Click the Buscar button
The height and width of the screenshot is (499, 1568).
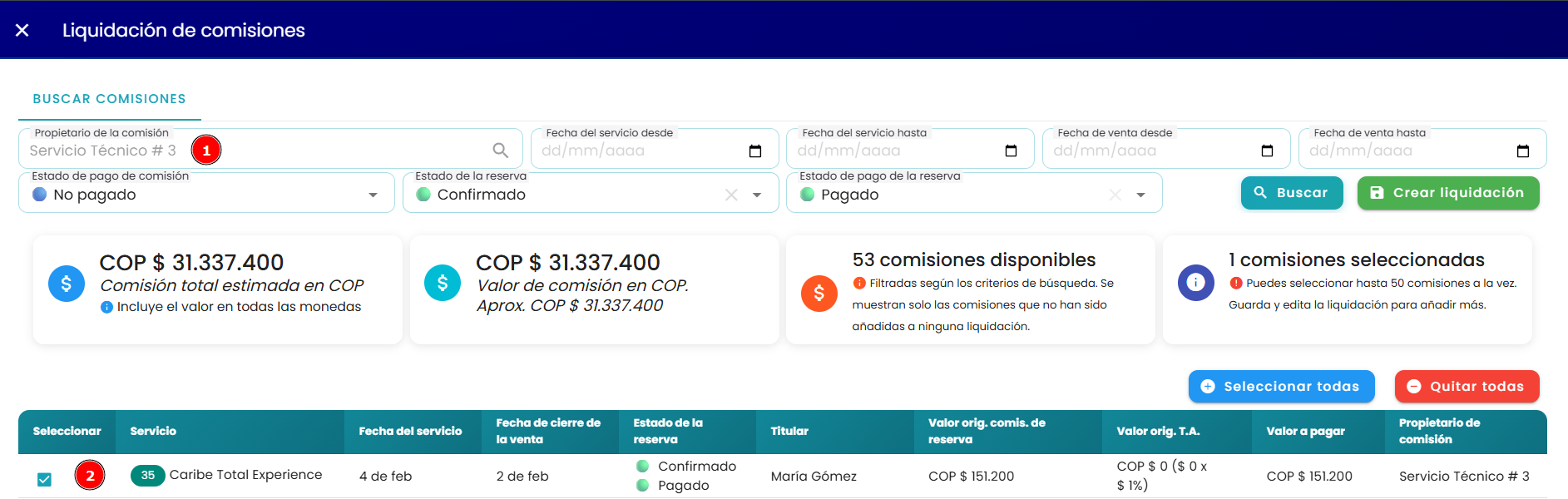point(1292,193)
